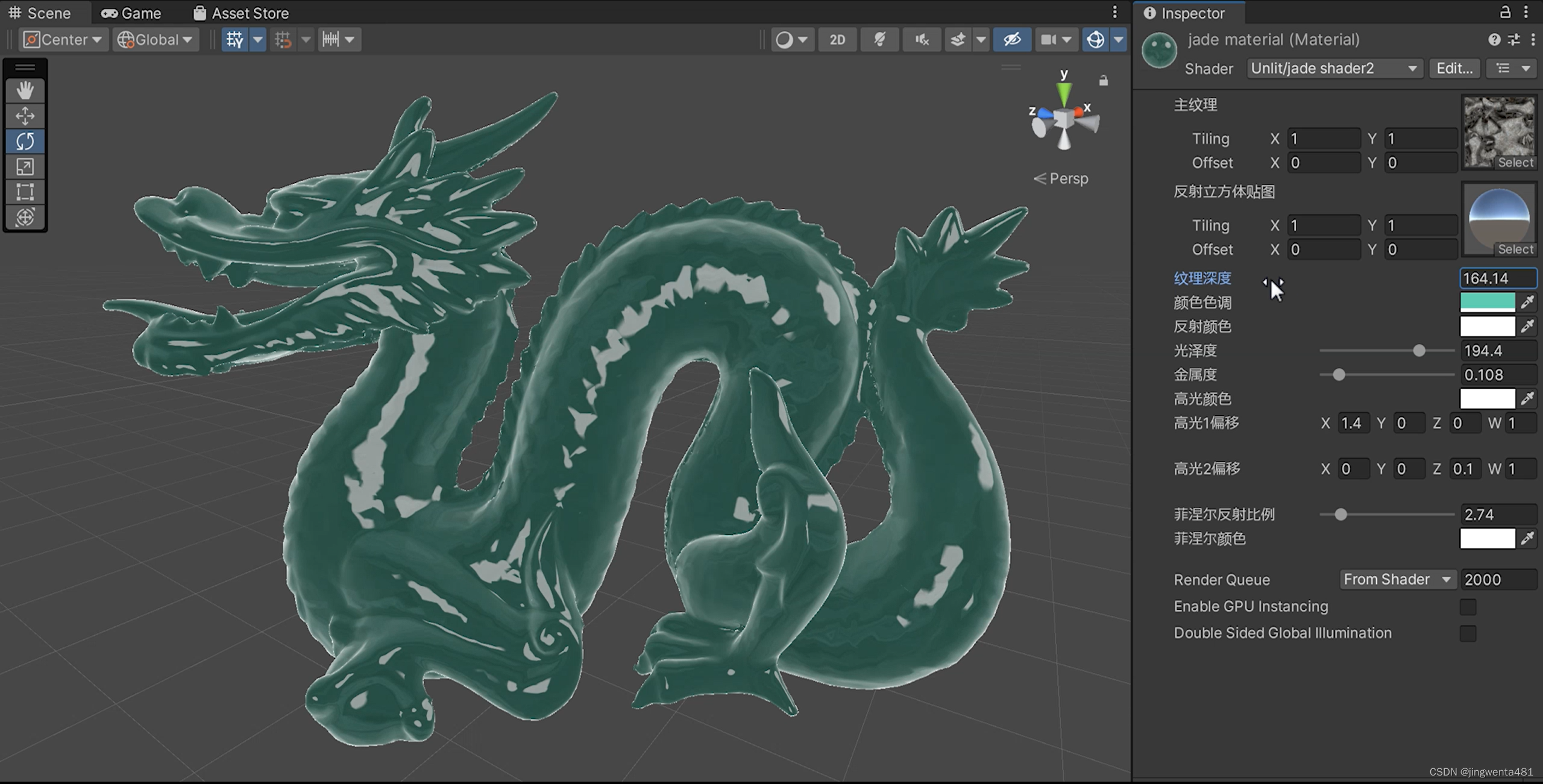Viewport: 1543px width, 784px height.
Task: Switch to the Game tab
Action: click(131, 13)
